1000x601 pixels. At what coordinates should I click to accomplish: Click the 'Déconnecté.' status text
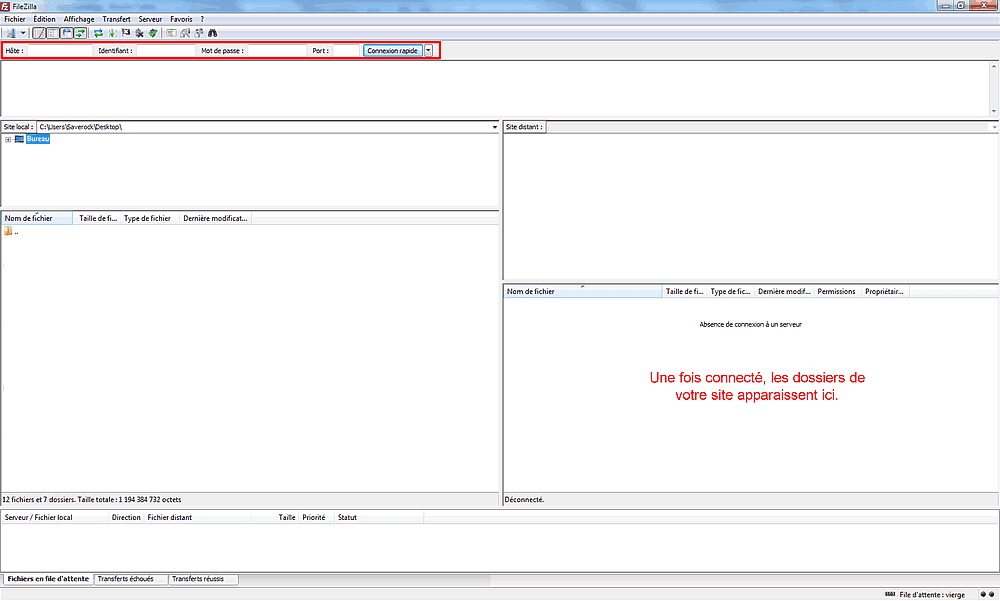(x=524, y=500)
